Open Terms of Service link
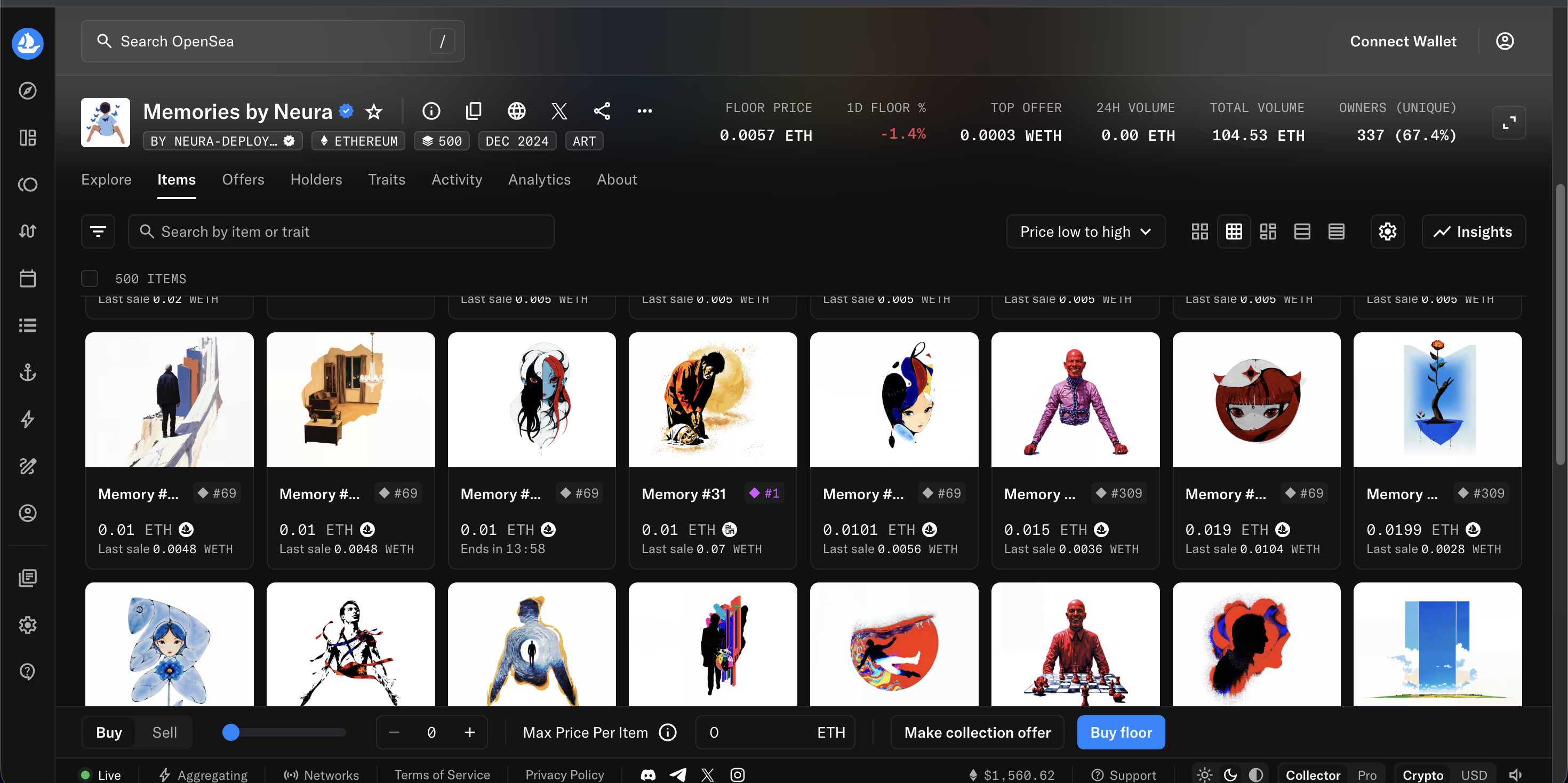1568x783 pixels. coord(442,774)
